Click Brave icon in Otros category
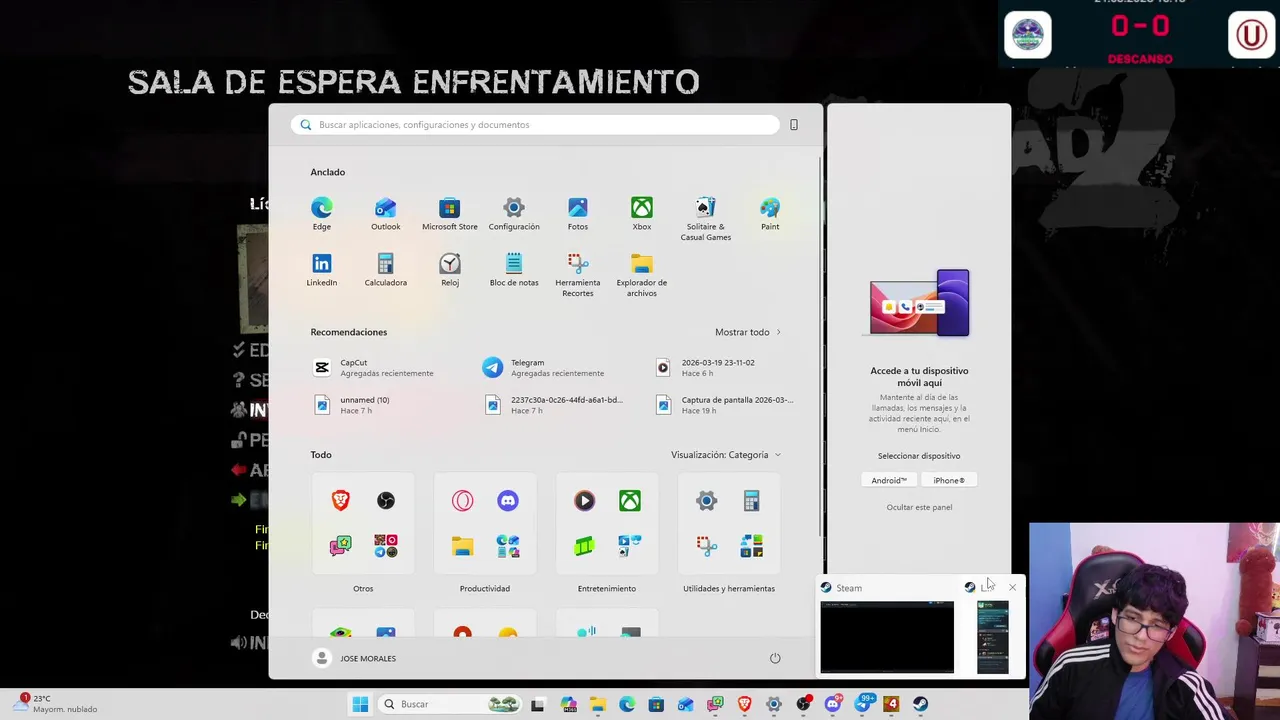1280x720 pixels. (340, 501)
